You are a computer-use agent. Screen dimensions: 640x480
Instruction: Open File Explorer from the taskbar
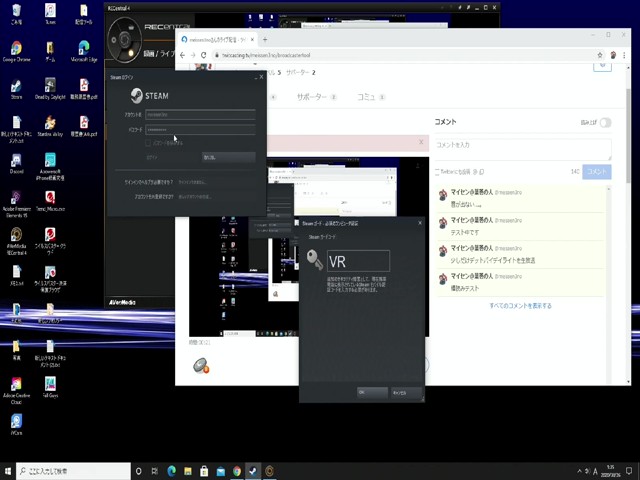(x=188, y=471)
